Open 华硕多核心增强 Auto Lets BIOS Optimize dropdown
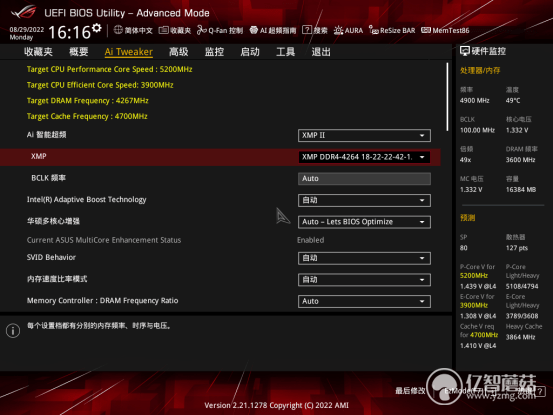Viewport: 553px width, 415px height. (x=364, y=222)
